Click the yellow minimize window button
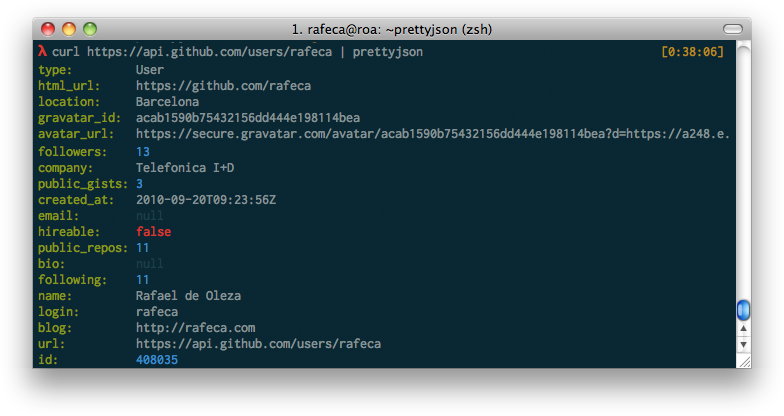Screen dimensions: 784x416 (70, 29)
